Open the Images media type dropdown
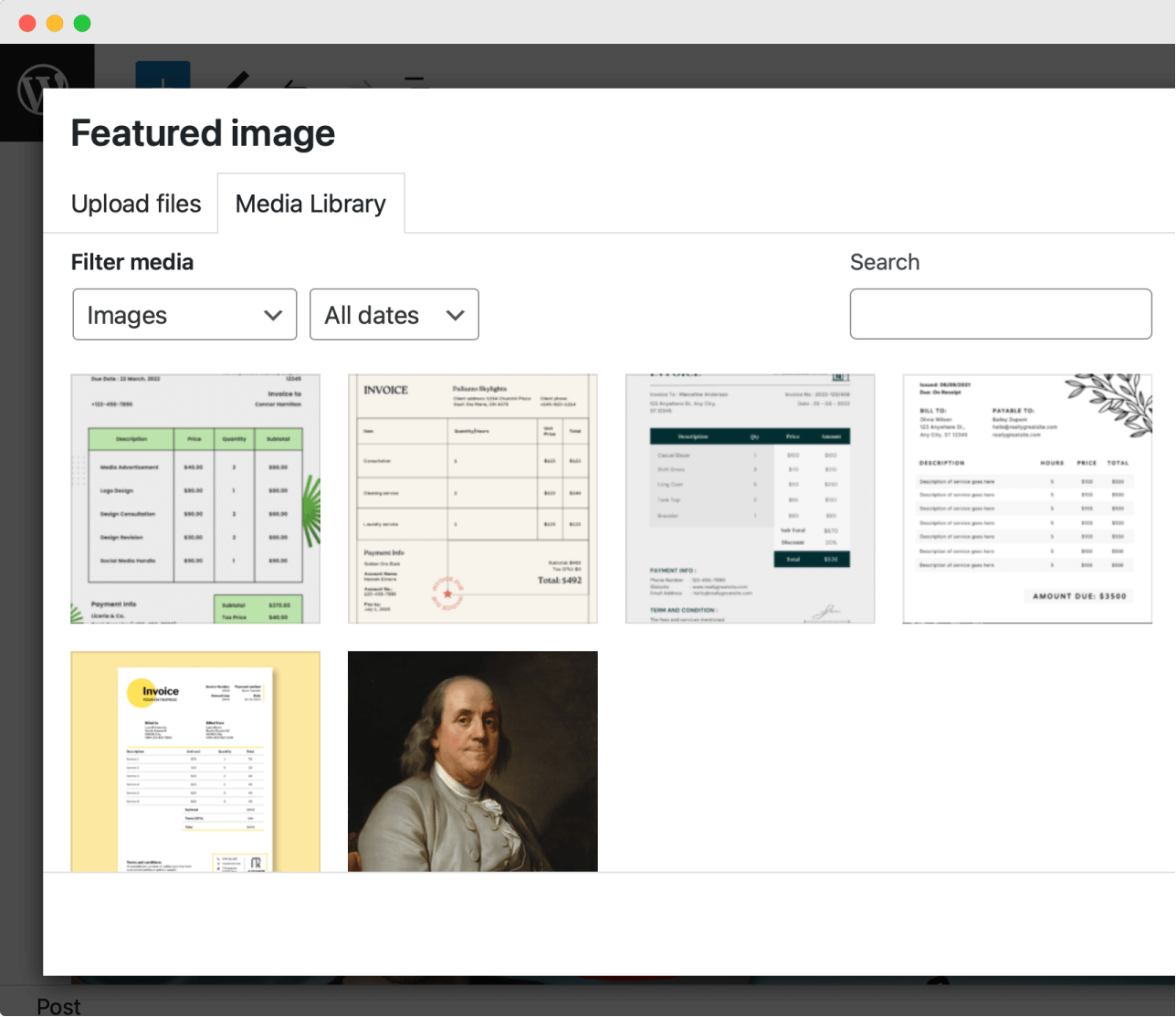Image resolution: width=1176 pixels, height=1017 pixels. [184, 315]
